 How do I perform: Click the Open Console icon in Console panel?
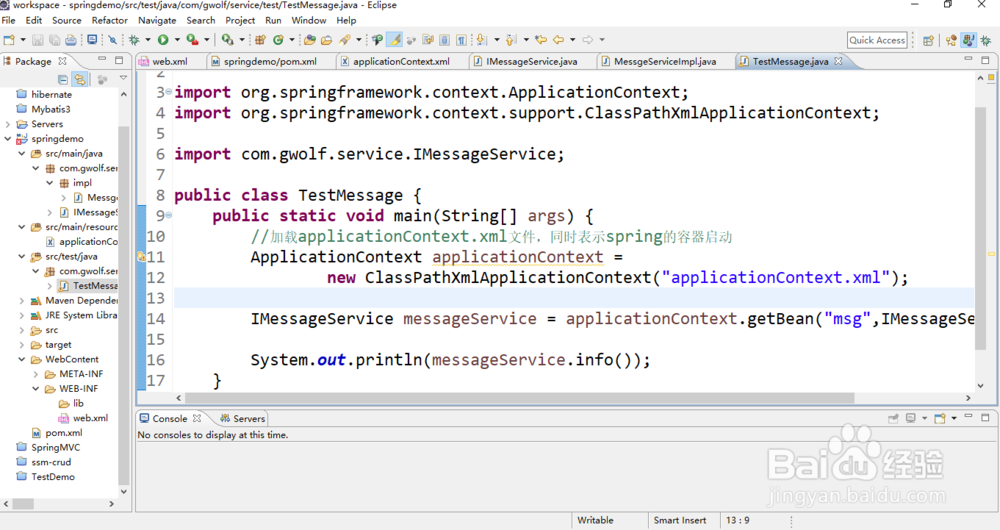coord(939,418)
